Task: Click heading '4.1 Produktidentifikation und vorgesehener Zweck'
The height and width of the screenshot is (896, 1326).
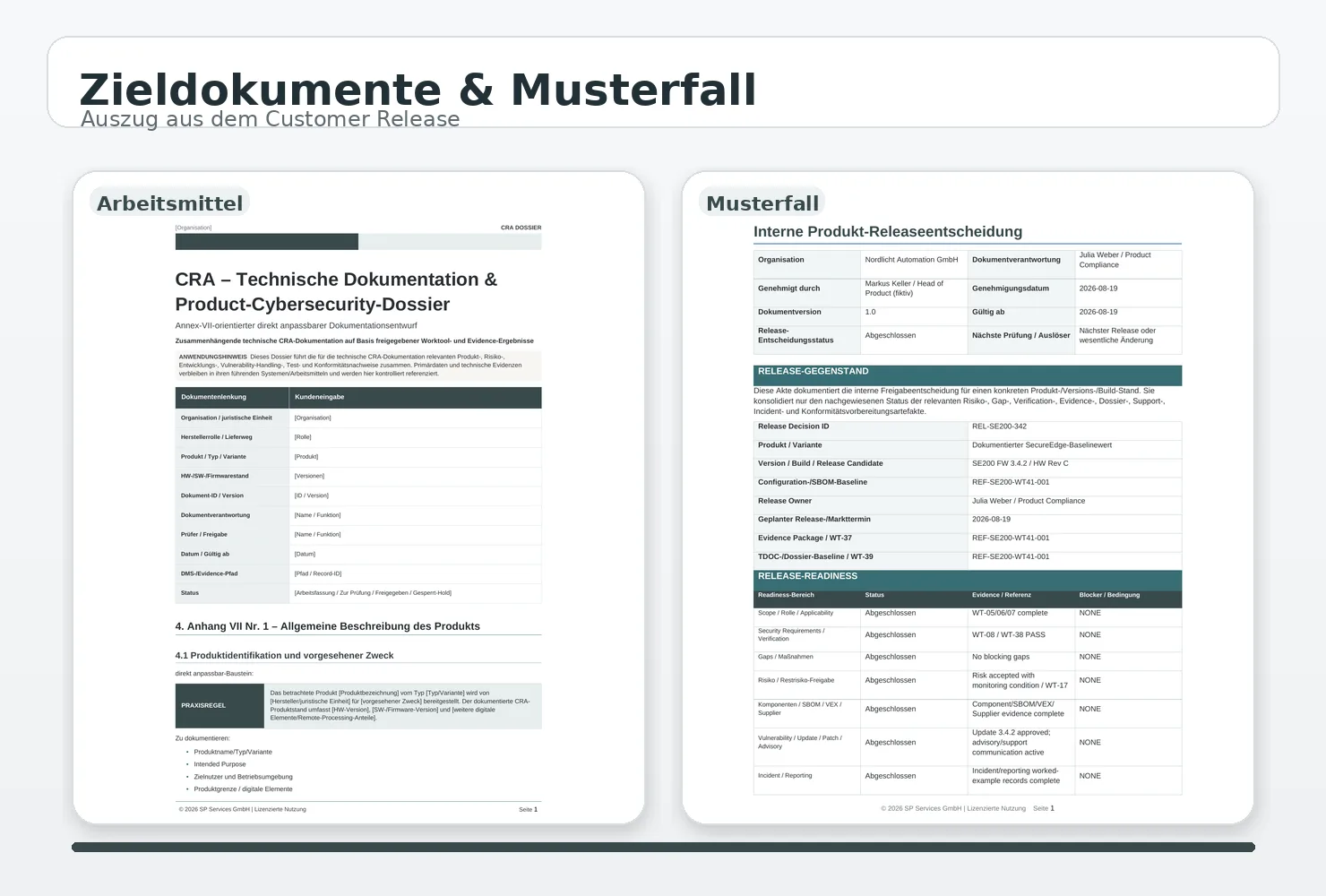Action: [x=285, y=655]
